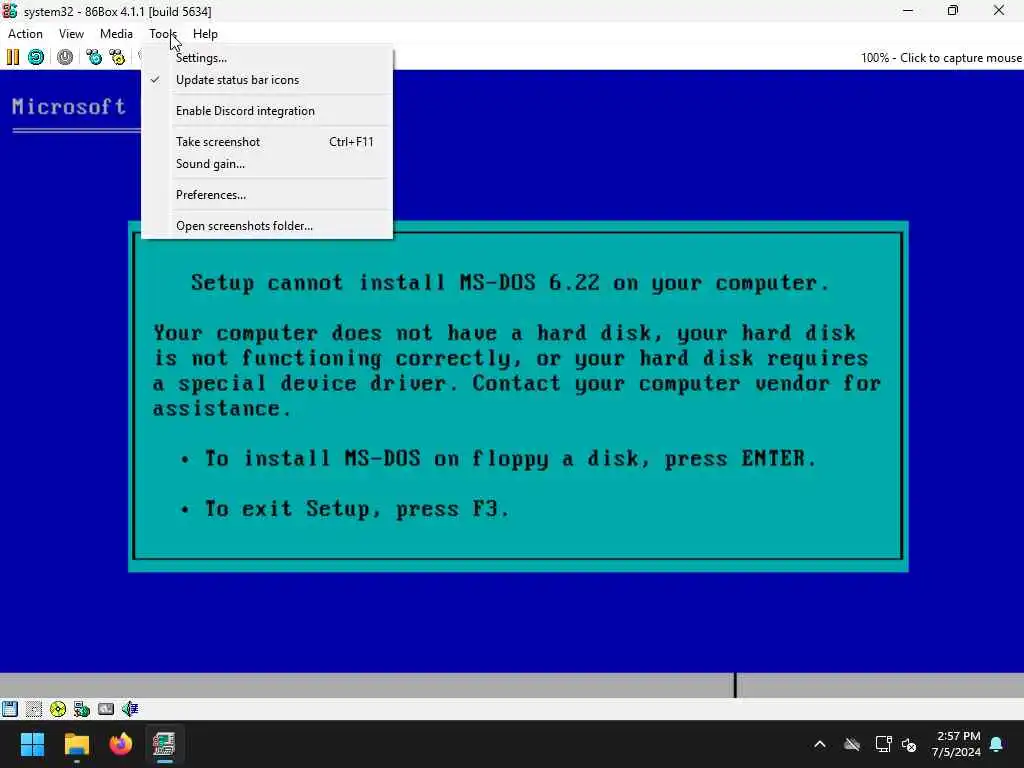Click '100% - Click to capture mouse' text
1024x768 pixels.
[x=940, y=57]
